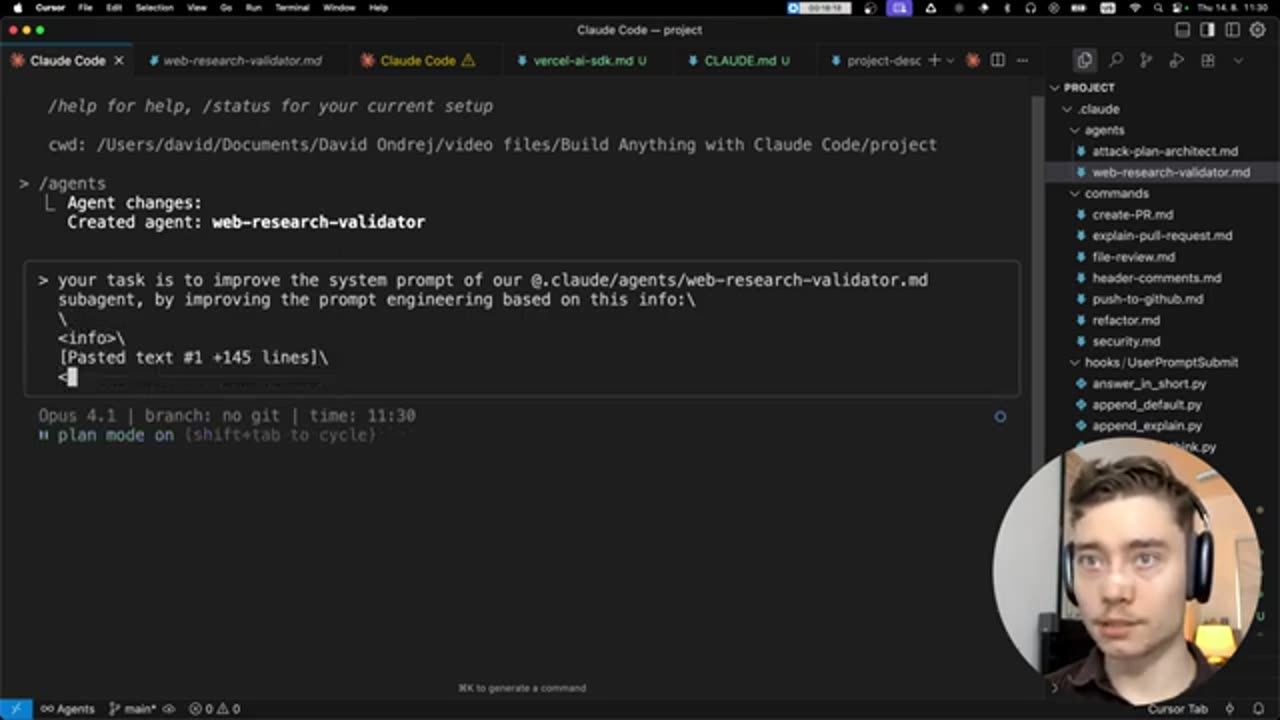Viewport: 1280px width, 720px height.
Task: Open the Extensions view
Action: (x=1208, y=61)
